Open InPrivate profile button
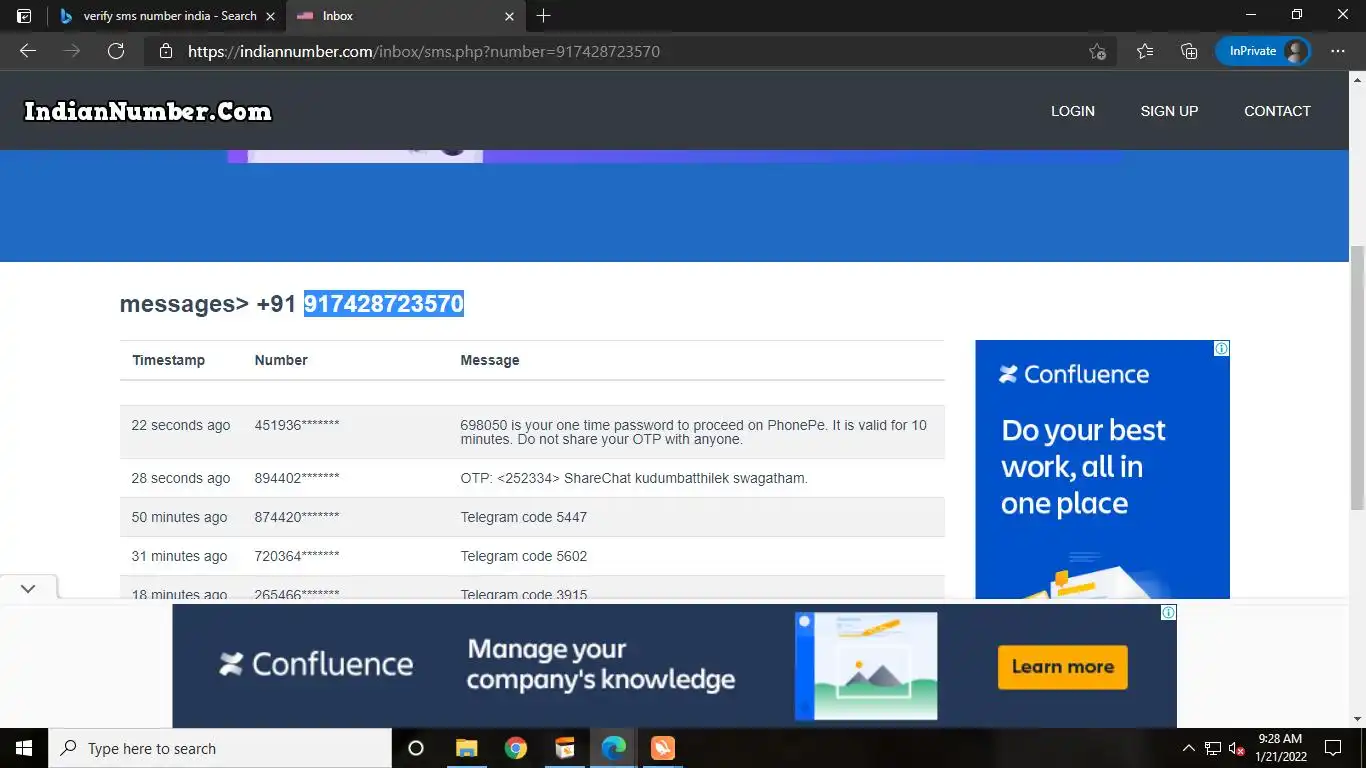The image size is (1366, 768). pos(1263,51)
